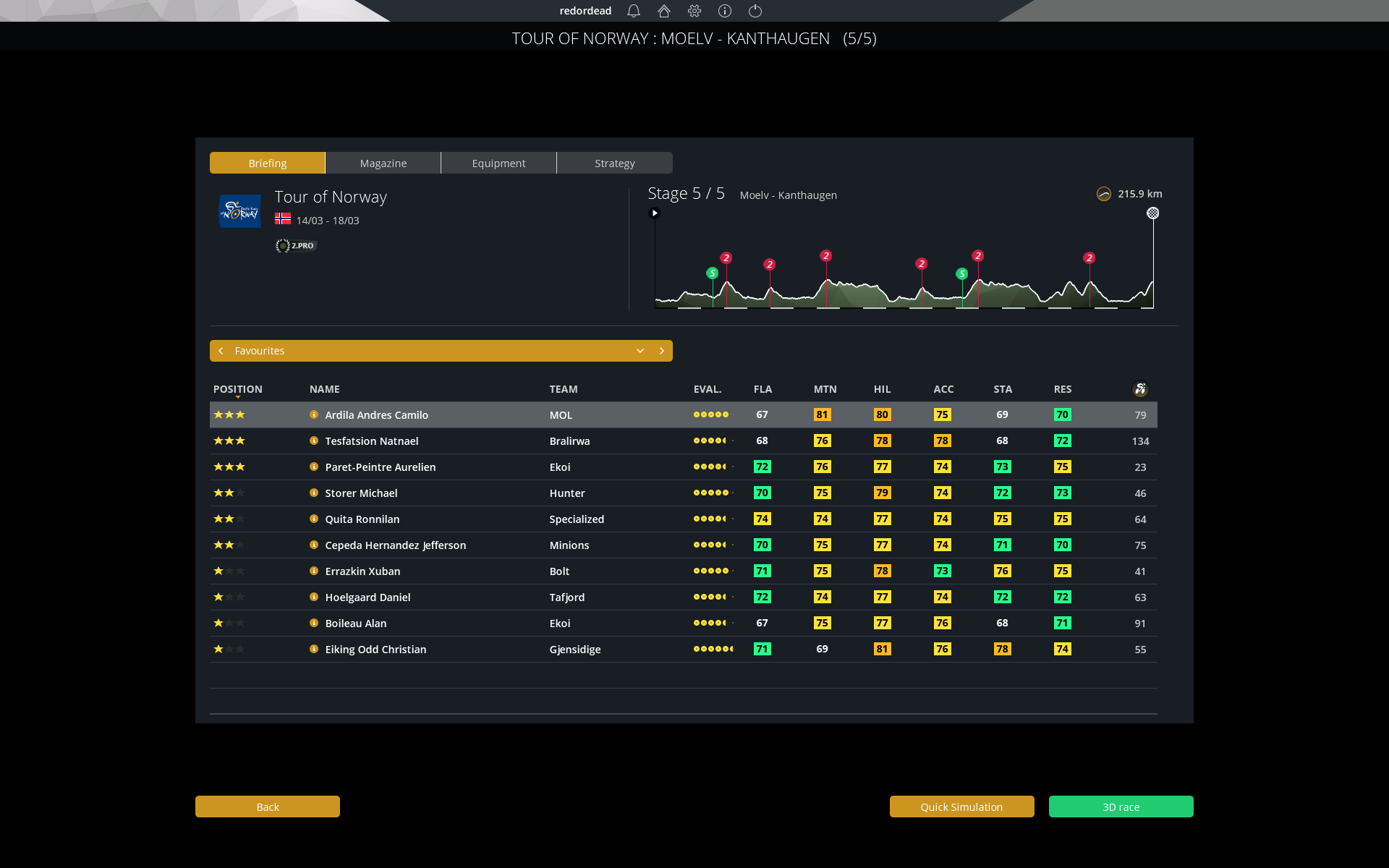Click first green sprint marker on profile

(x=713, y=273)
